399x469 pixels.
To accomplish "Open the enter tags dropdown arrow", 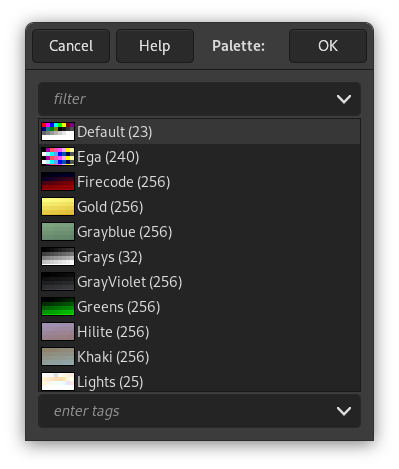I will [x=344, y=411].
